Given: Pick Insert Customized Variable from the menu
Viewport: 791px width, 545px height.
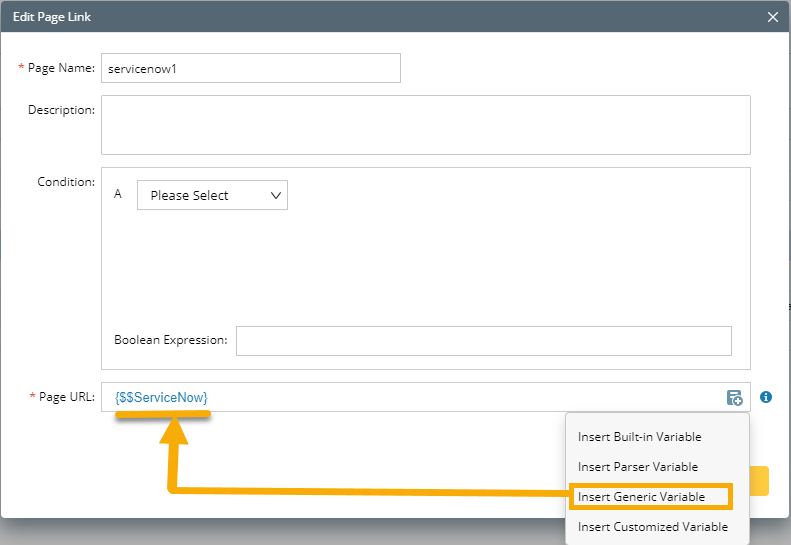Looking at the screenshot, I should coord(653,527).
